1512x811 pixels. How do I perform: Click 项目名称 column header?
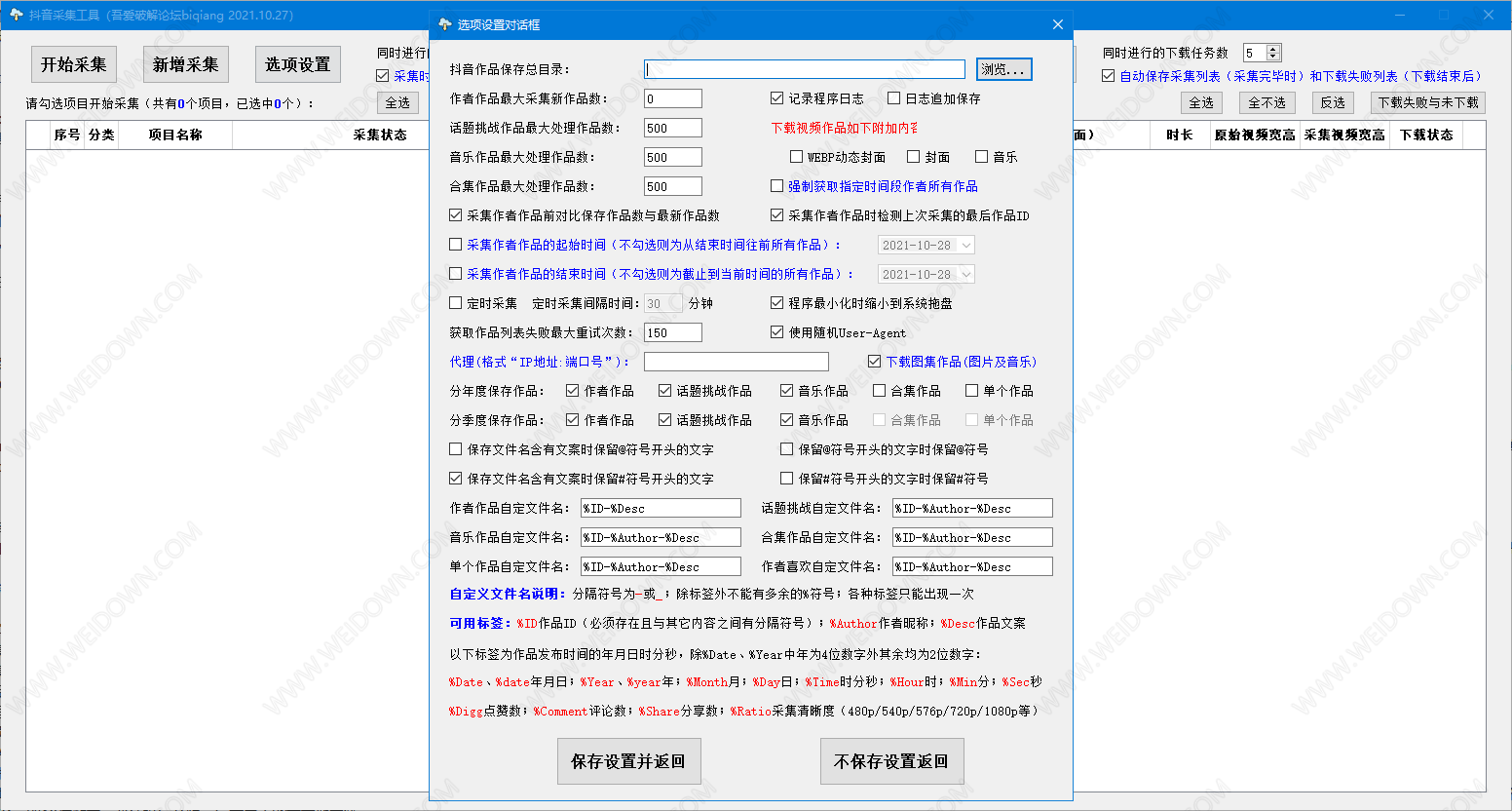[x=175, y=135]
